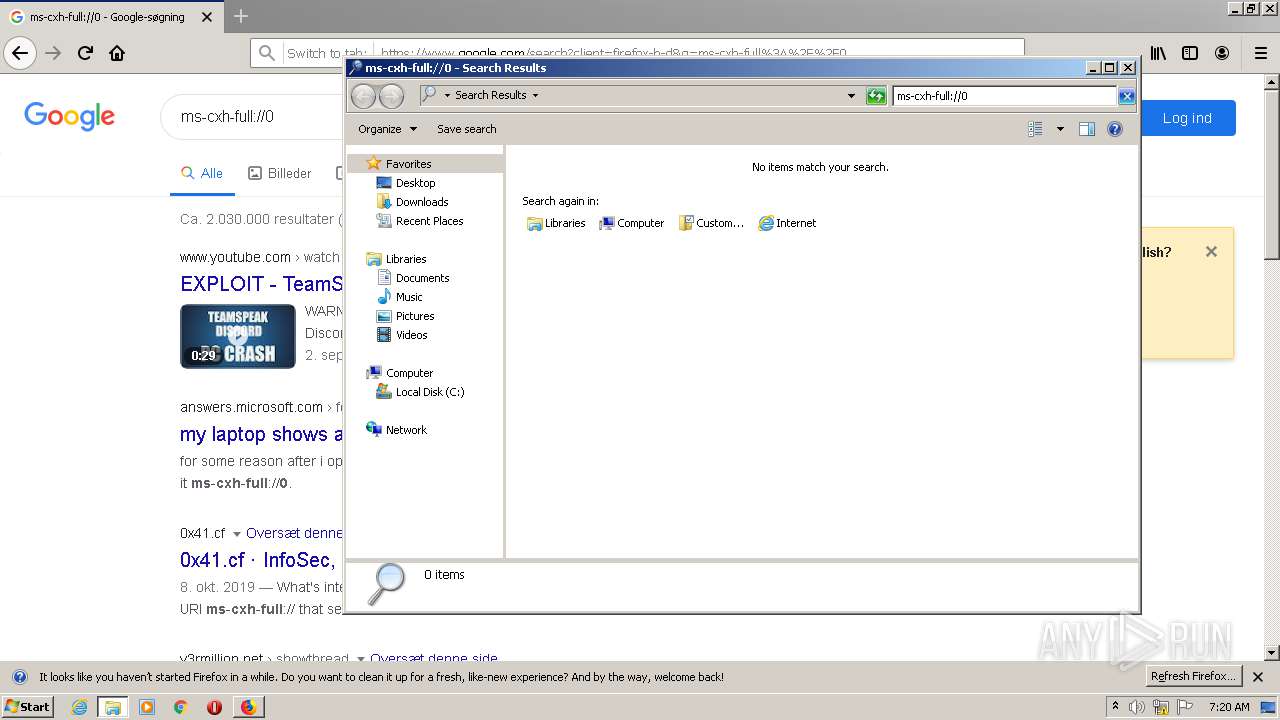Toggle Firefox sidebar view icon
The height and width of the screenshot is (720, 1280).
(x=1190, y=53)
